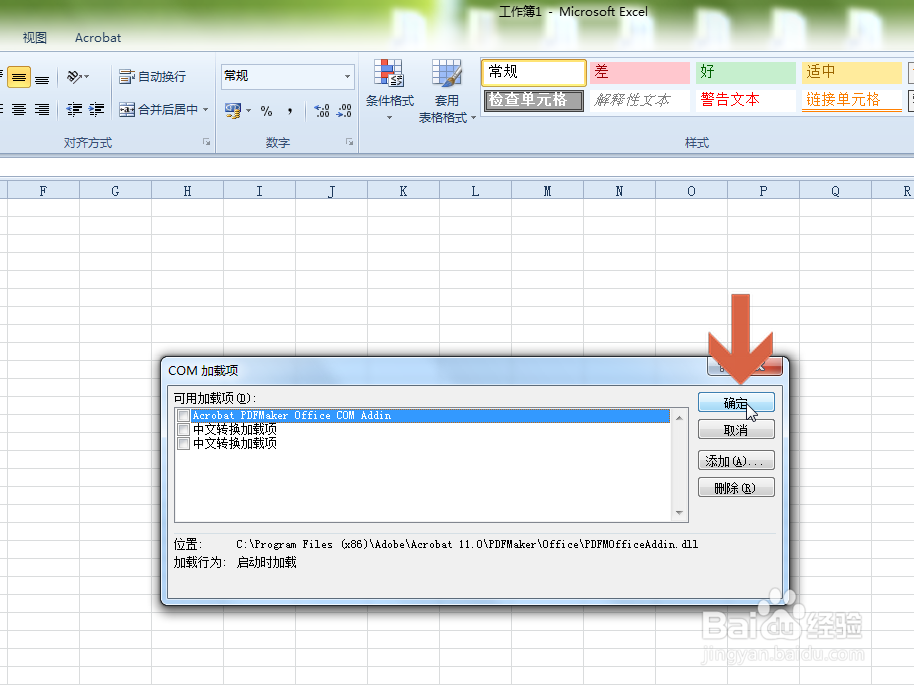Click Merge and Center (合并后居中)
The image size is (914, 685).
(x=159, y=109)
